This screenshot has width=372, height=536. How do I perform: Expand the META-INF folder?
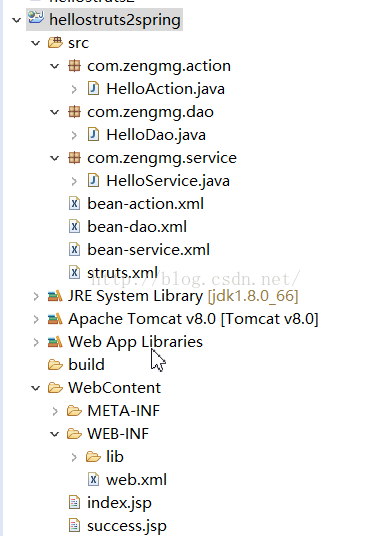tap(55, 411)
